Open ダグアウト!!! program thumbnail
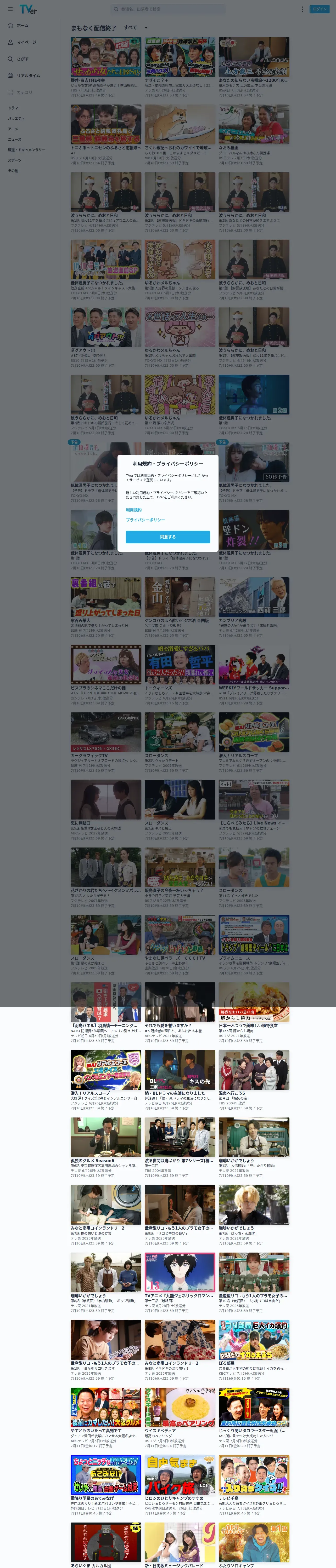 click(106, 327)
